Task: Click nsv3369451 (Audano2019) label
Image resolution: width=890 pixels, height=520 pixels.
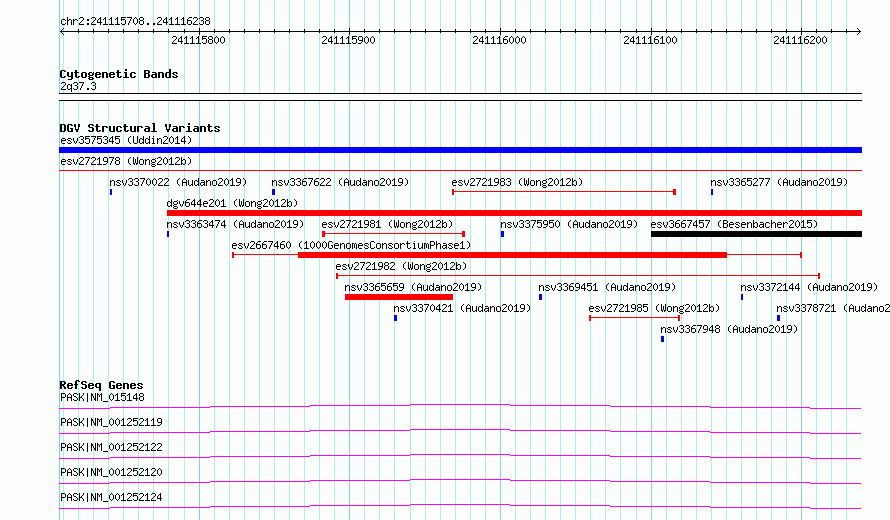Action: pyautogui.click(x=607, y=287)
